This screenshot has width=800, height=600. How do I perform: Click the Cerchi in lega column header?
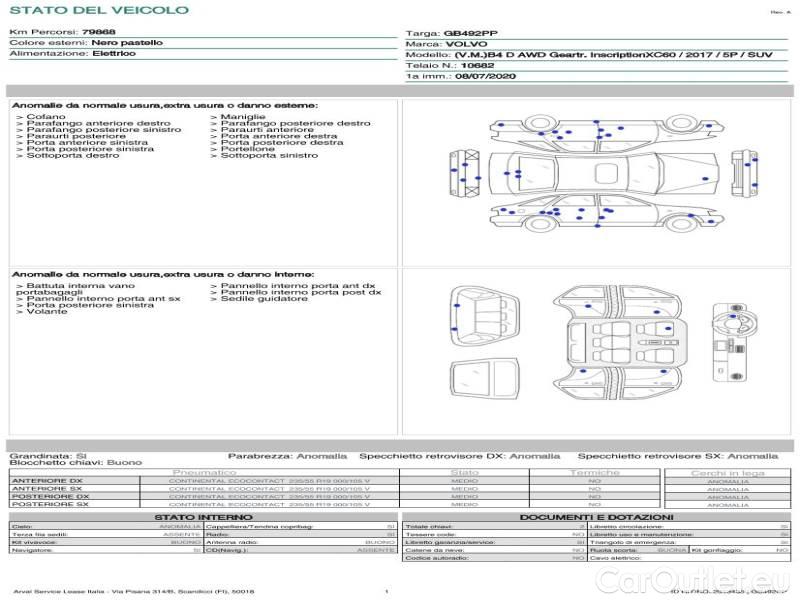[x=727, y=472]
